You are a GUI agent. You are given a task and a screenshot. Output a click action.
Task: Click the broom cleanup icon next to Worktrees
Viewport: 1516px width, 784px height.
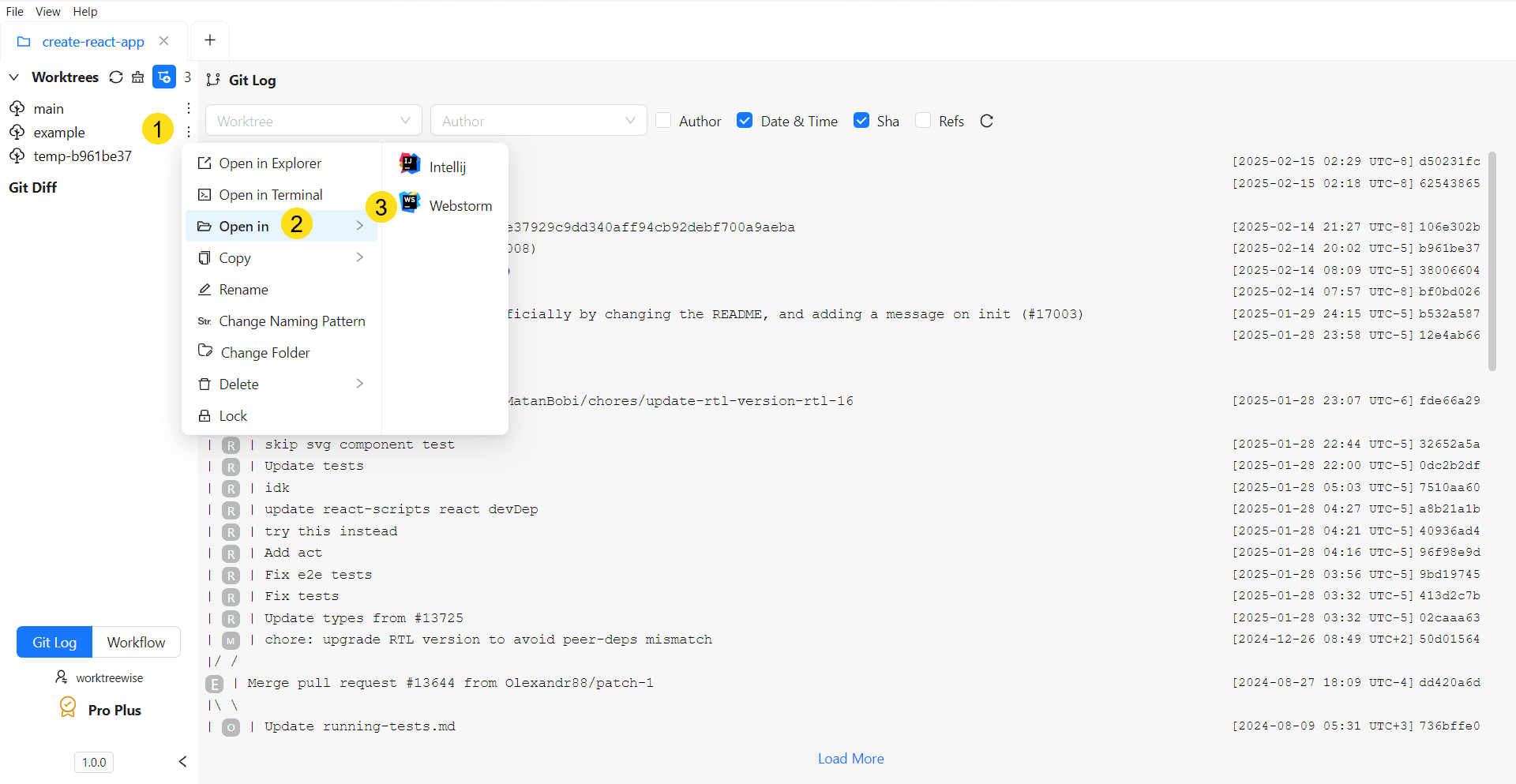[x=138, y=77]
